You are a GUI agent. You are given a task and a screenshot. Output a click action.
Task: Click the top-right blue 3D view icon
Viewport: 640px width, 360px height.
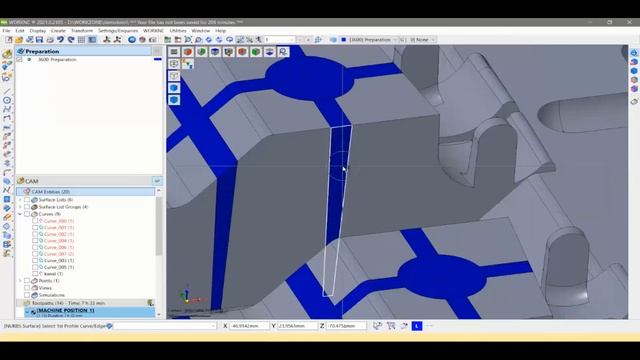(x=634, y=53)
